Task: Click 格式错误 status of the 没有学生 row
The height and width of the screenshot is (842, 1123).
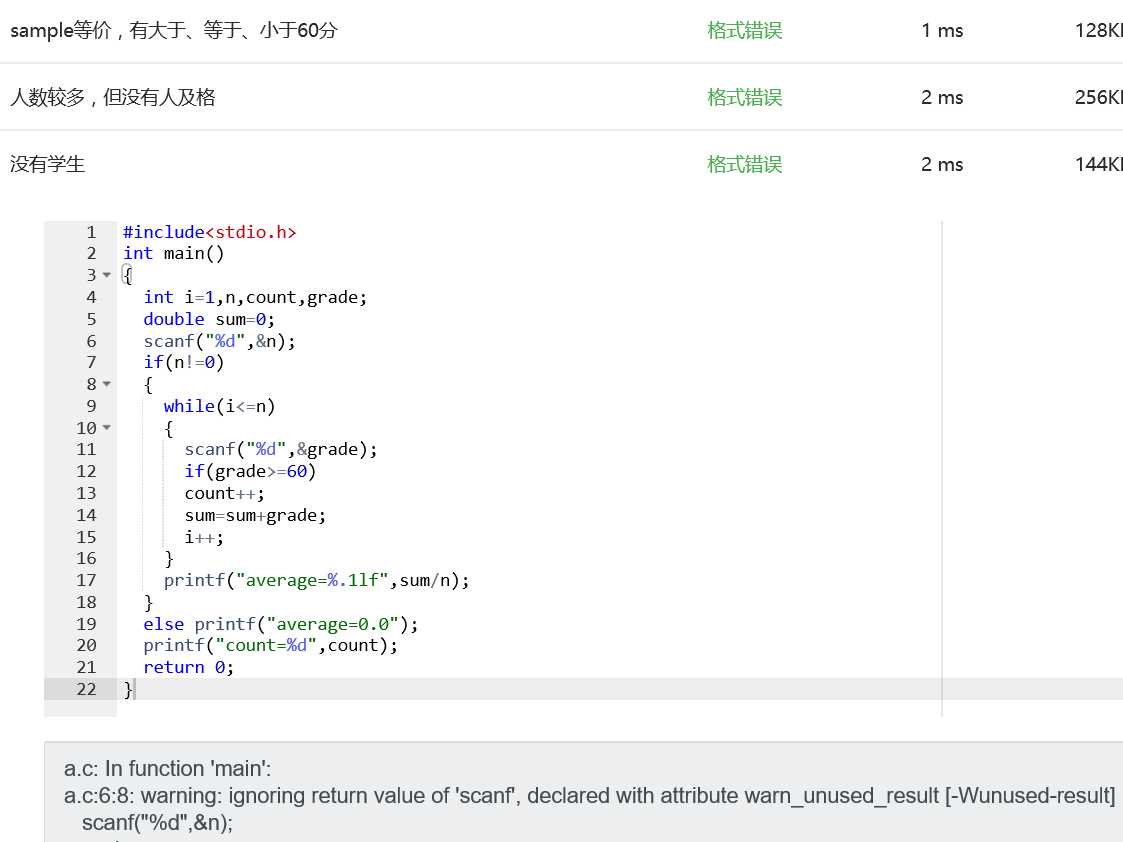Action: click(744, 164)
